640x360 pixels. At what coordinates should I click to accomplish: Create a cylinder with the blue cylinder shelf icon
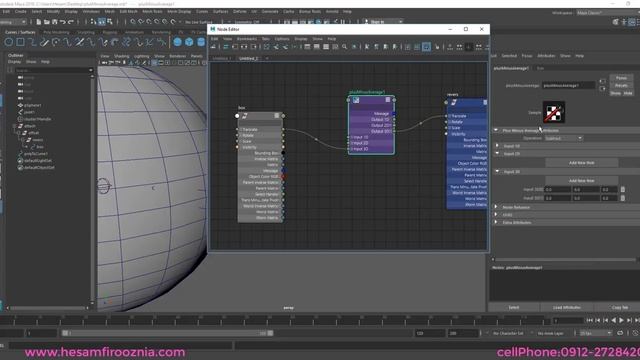pyautogui.click(x=201, y=42)
